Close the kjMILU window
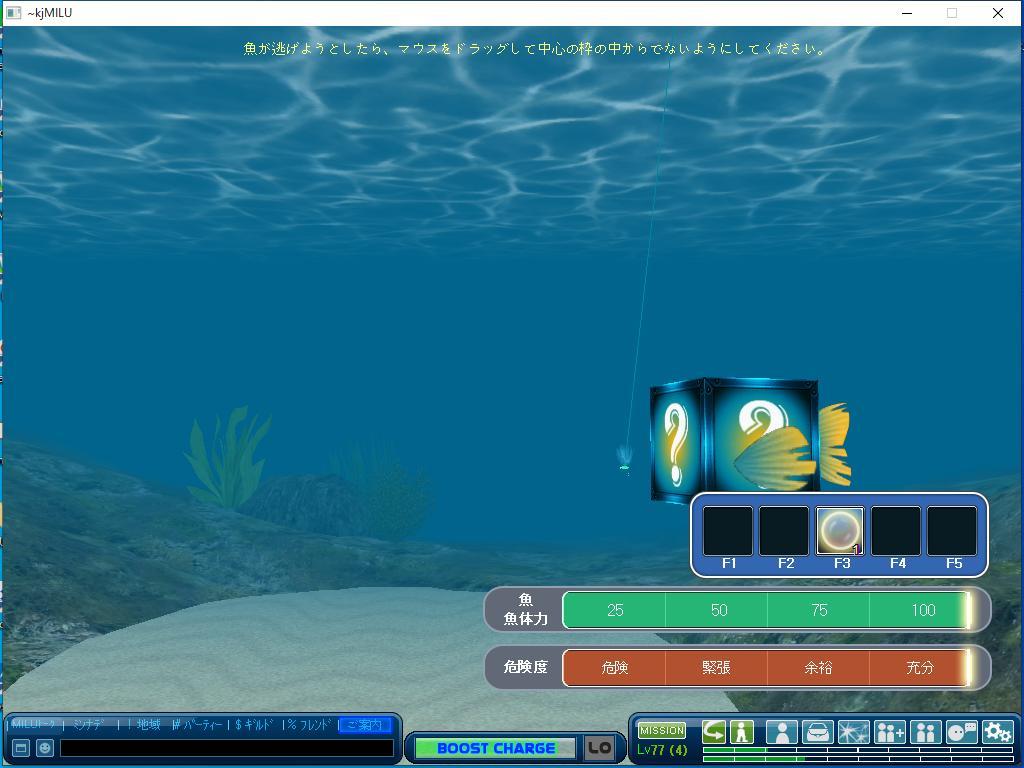This screenshot has width=1024, height=768. click(x=998, y=13)
